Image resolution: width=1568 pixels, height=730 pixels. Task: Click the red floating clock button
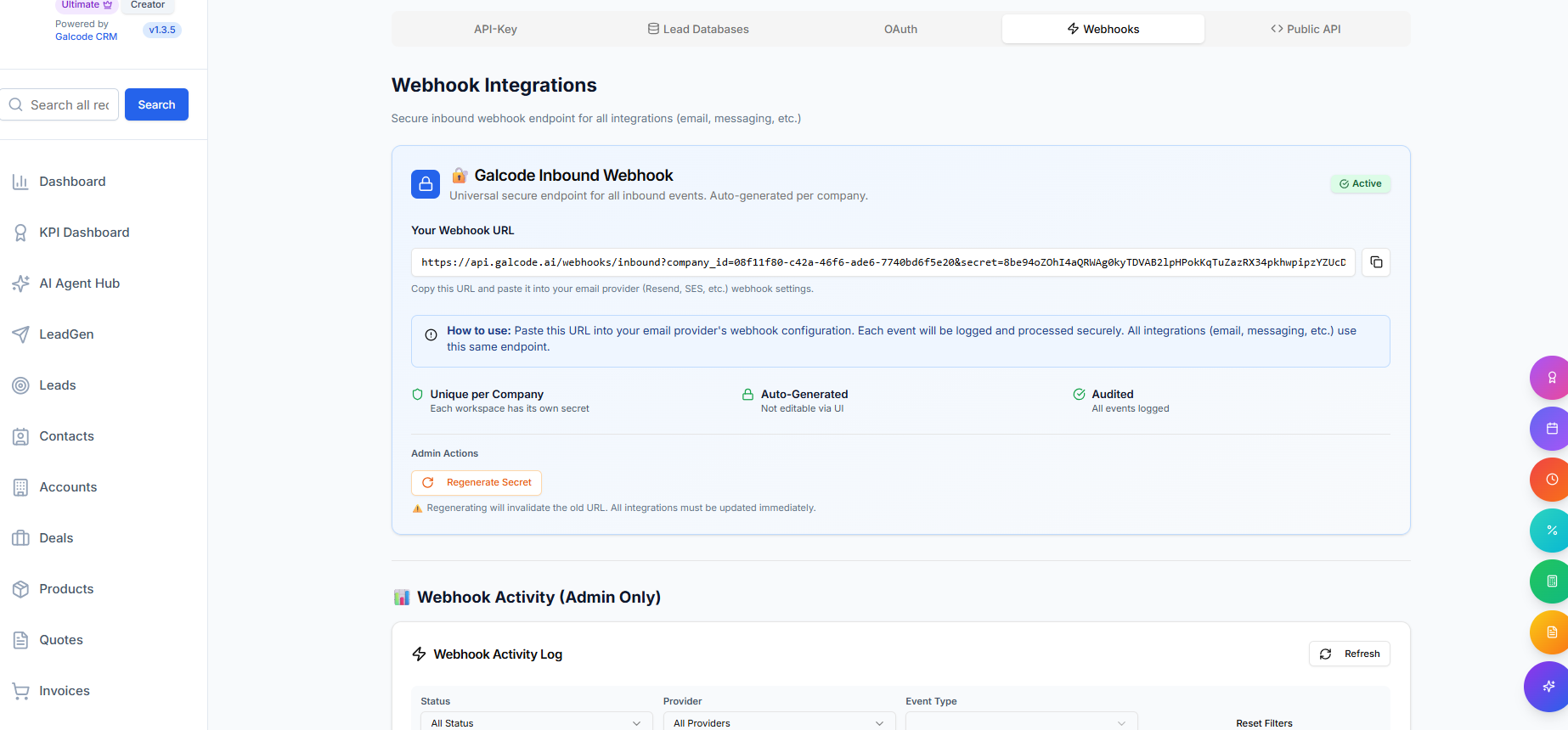point(1550,480)
